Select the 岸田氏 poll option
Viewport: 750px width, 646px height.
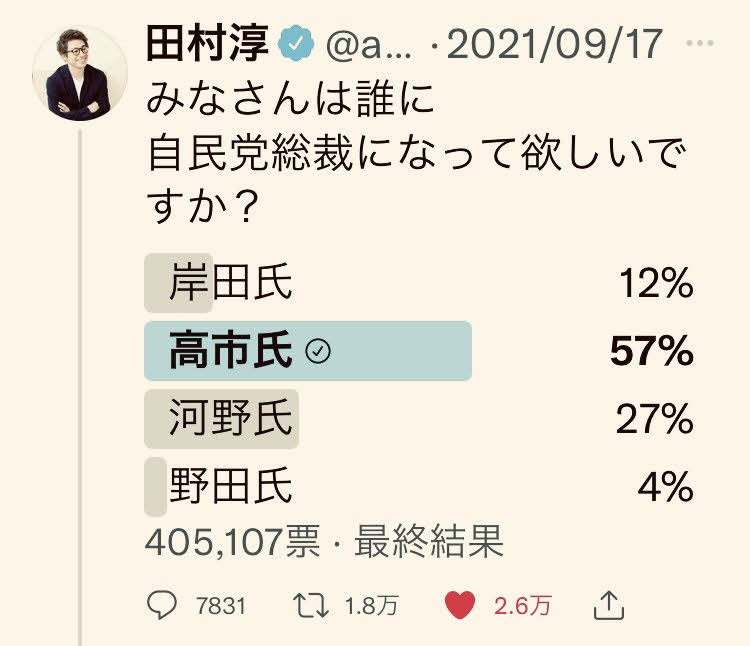tap(231, 284)
